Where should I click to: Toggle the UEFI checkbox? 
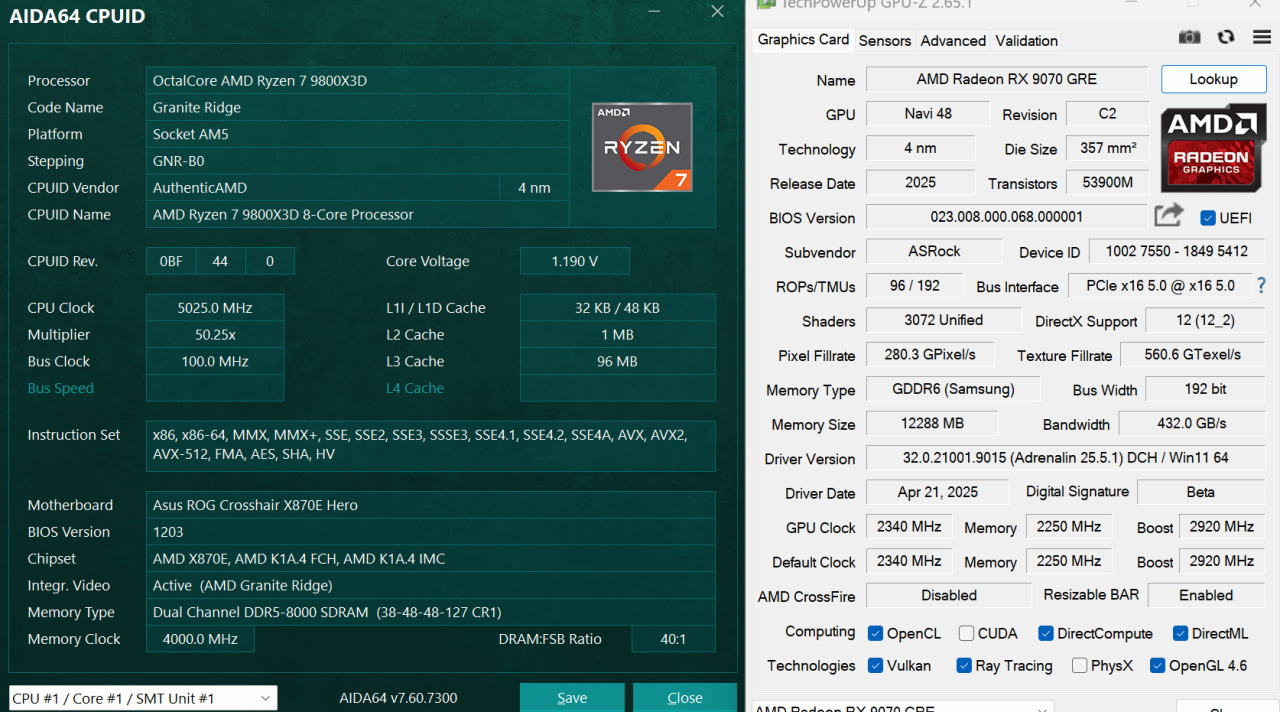(1208, 218)
